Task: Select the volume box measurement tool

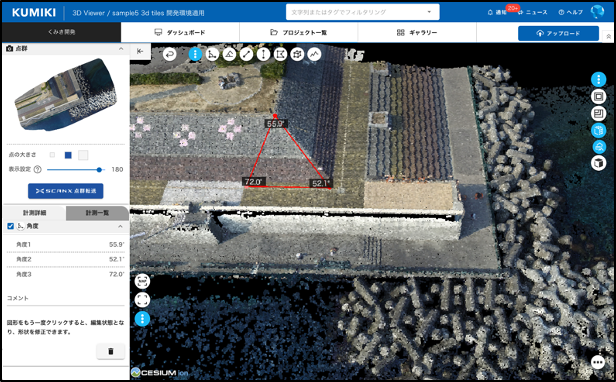Action: [297, 54]
